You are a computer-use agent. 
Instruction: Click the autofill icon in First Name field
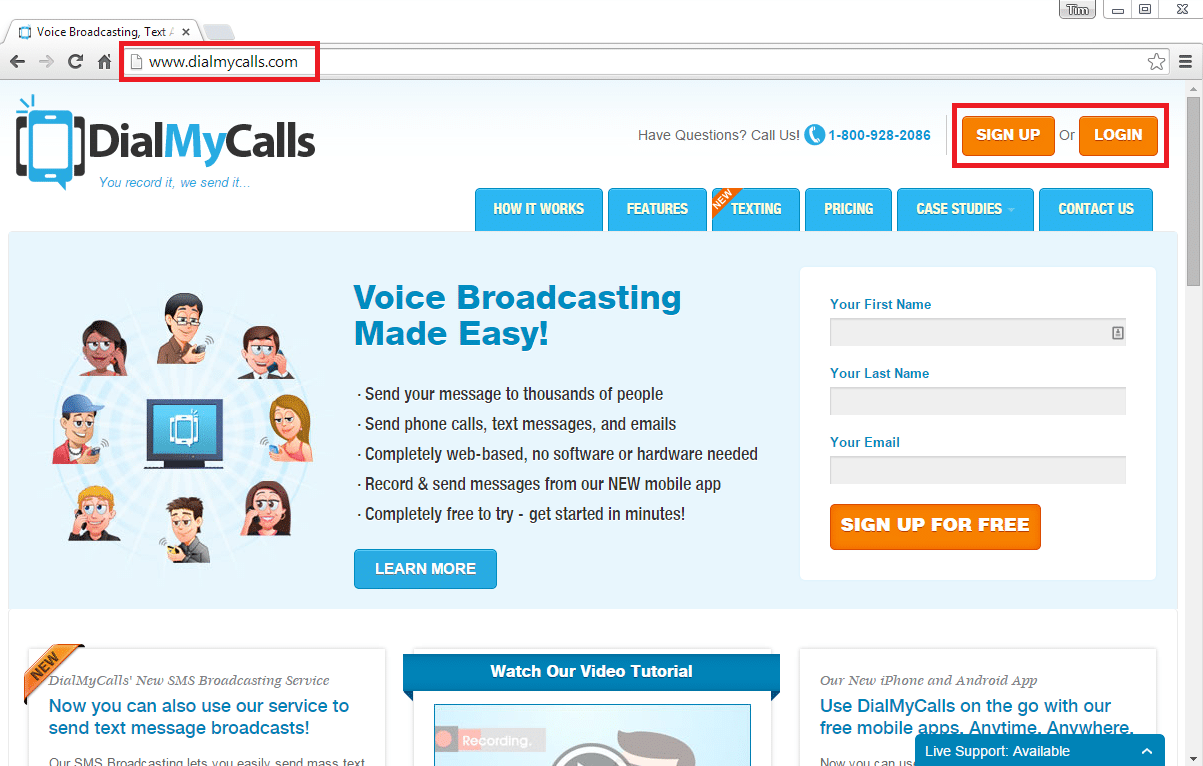click(x=1118, y=332)
